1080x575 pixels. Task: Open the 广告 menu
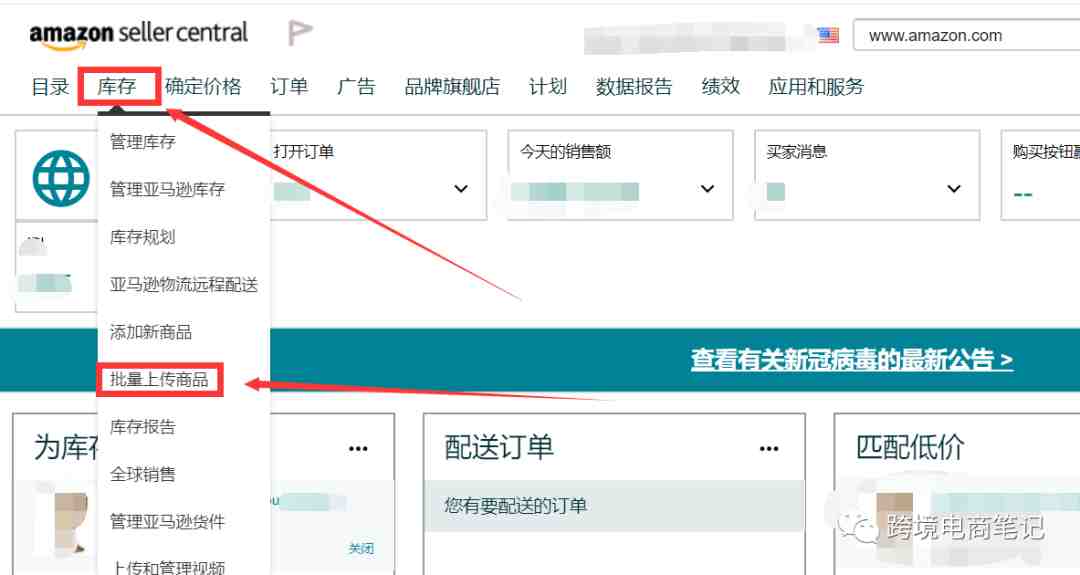point(357,87)
